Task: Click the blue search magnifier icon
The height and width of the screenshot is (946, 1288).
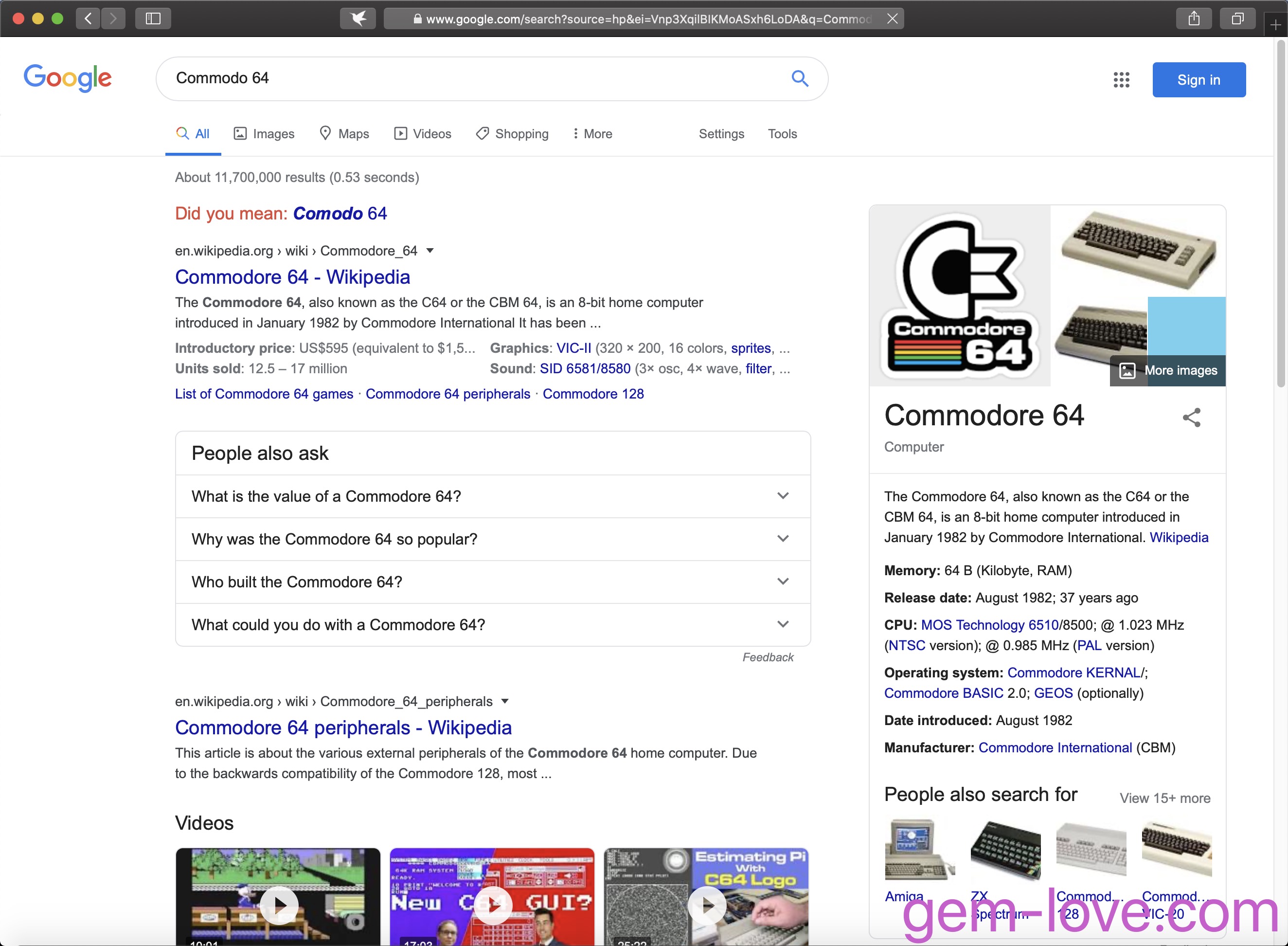Action: pyautogui.click(x=800, y=78)
